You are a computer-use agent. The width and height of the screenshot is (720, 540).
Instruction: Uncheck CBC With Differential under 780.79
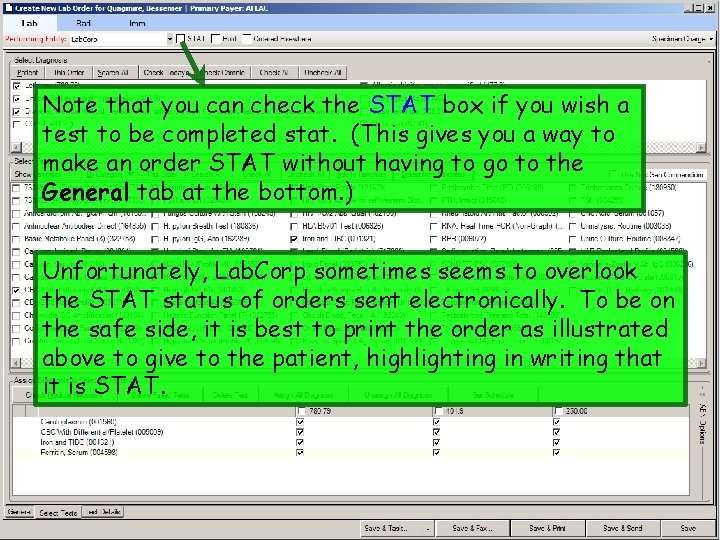click(x=300, y=432)
